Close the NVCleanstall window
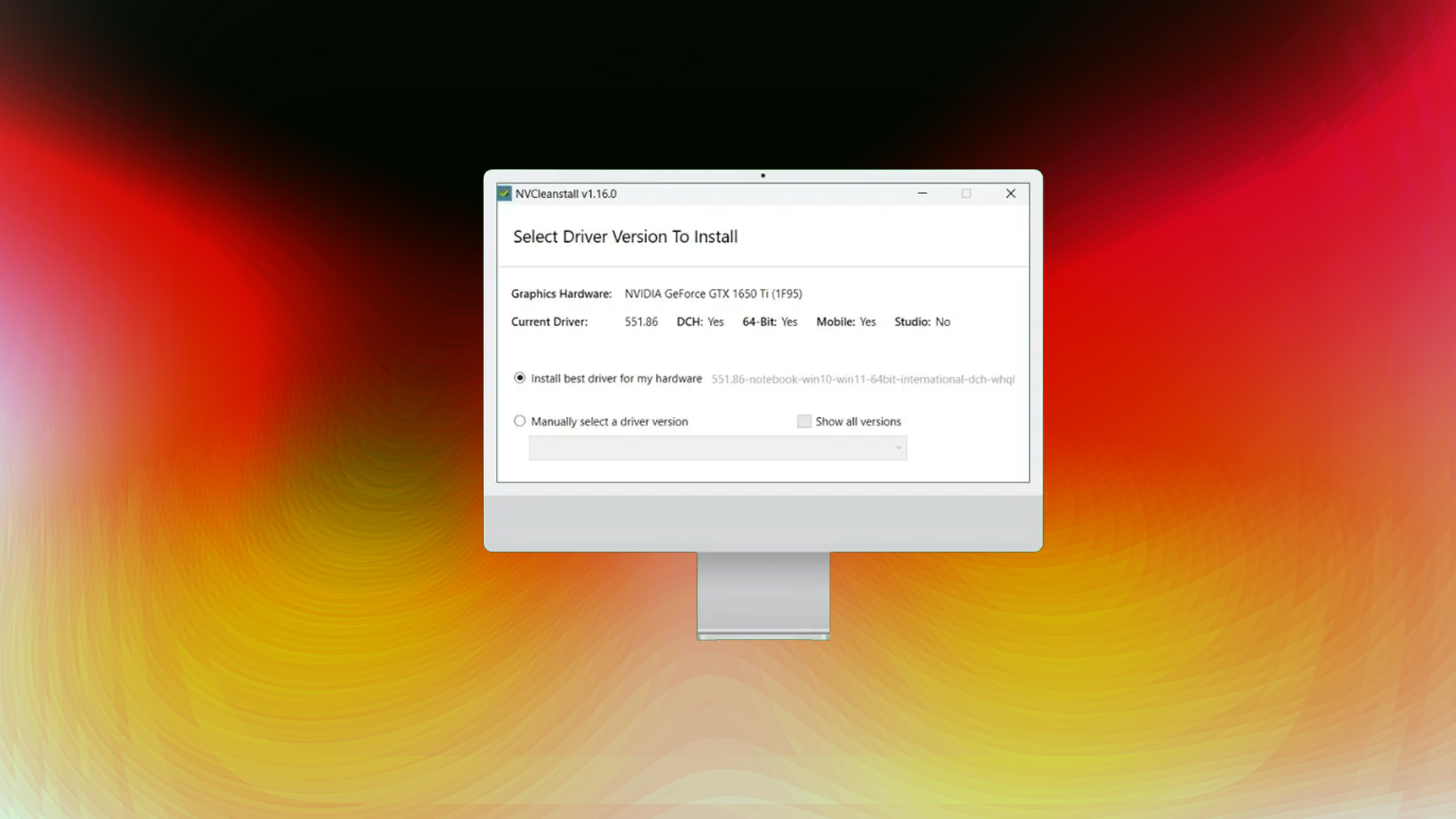 coord(1011,193)
